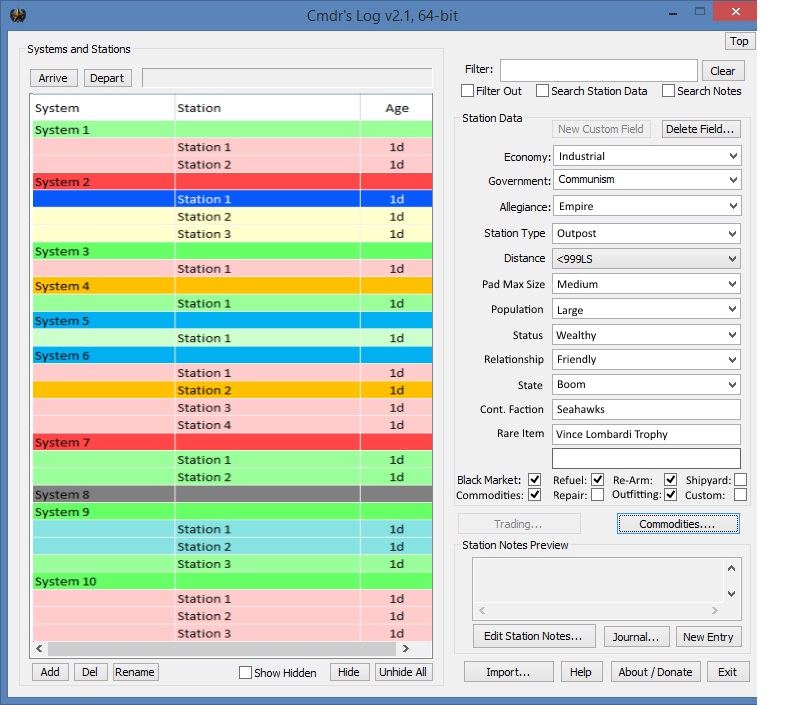Image resolution: width=800 pixels, height=705 pixels.
Task: Open the Station Type dropdown
Action: 646,234
